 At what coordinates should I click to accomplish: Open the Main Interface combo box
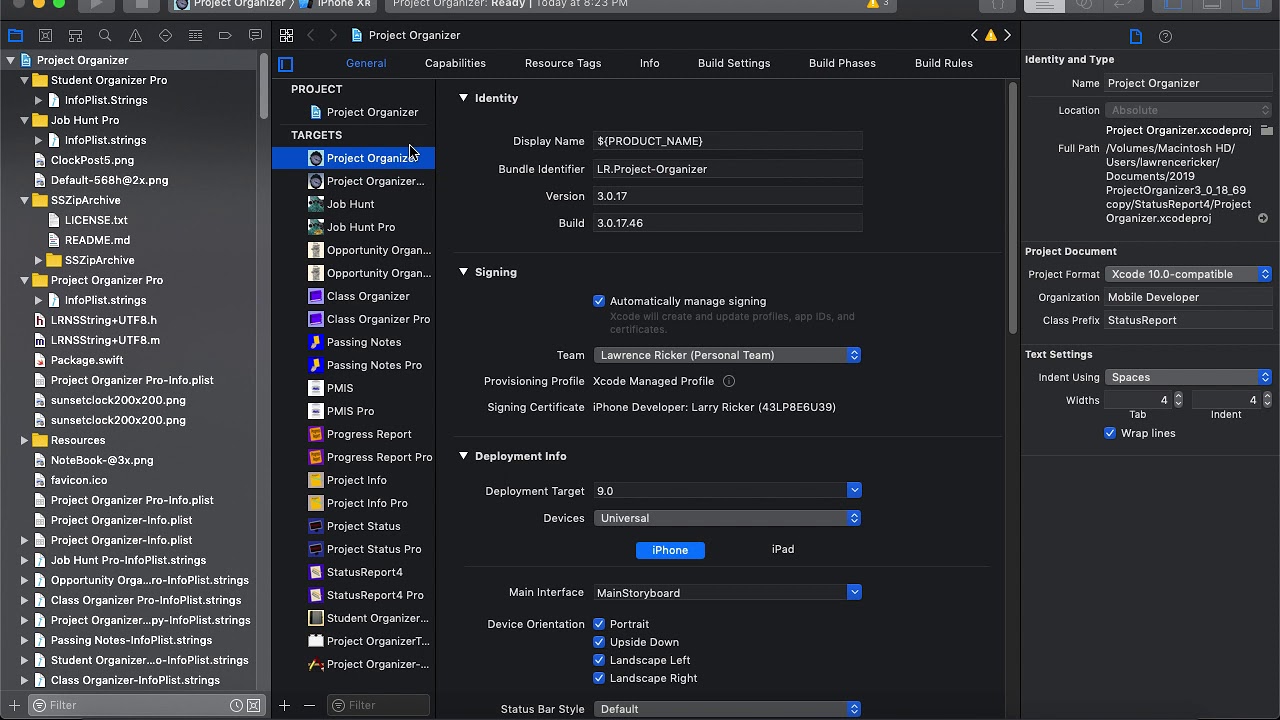coord(727,593)
